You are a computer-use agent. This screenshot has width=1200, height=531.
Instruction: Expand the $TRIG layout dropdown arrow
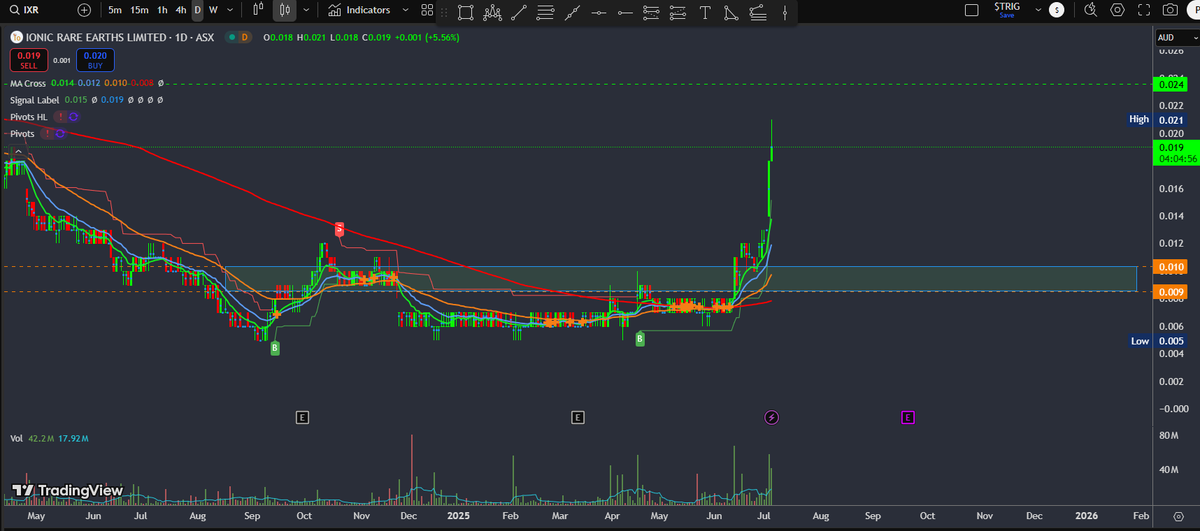1036,10
